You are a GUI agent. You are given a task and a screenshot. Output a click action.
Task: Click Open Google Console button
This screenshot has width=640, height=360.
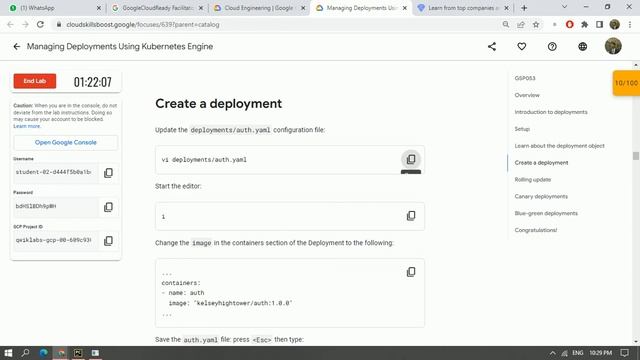pyautogui.click(x=66, y=142)
